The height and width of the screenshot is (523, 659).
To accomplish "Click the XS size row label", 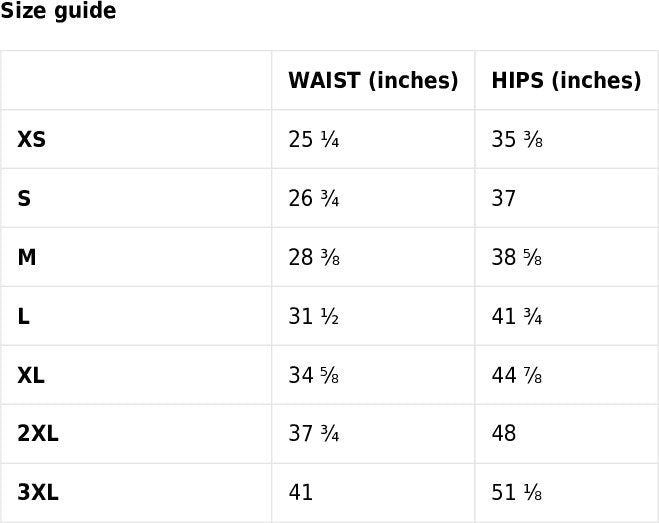I will click(32, 140).
